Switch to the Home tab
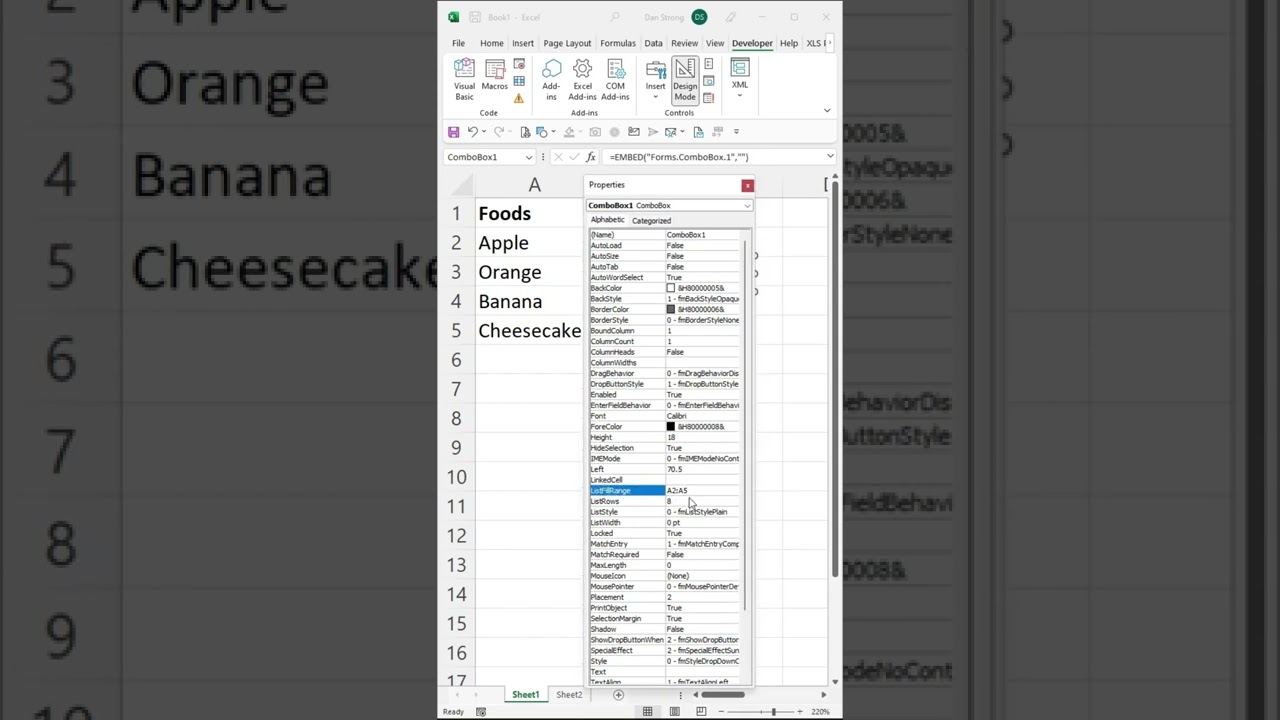The image size is (1280, 720). 491,43
